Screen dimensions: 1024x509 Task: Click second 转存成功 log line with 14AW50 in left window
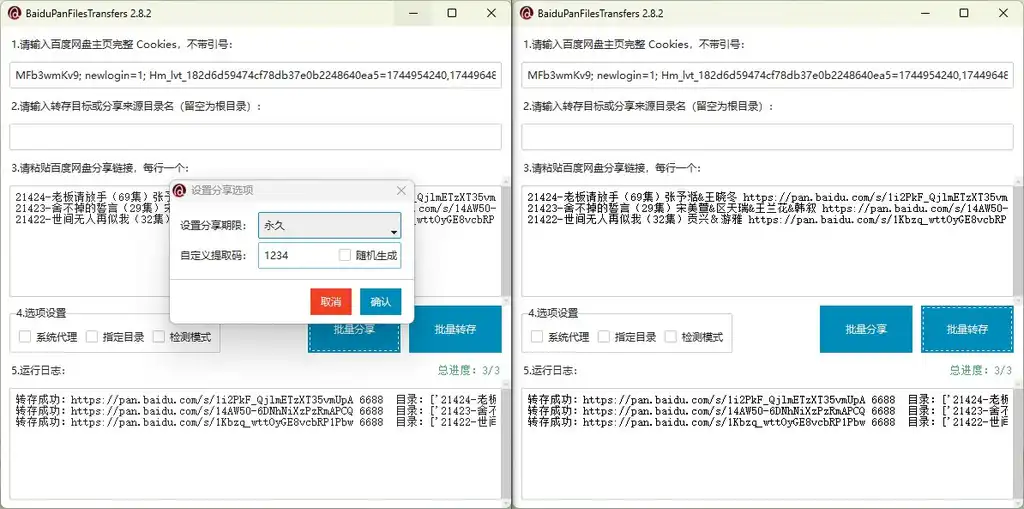pos(255,411)
